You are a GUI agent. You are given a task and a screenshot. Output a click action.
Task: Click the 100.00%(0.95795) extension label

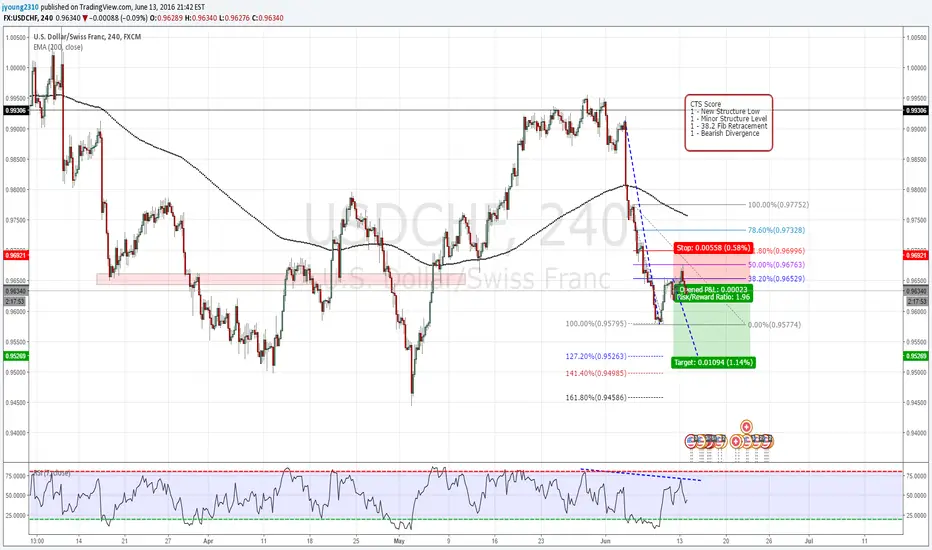[x=596, y=324]
